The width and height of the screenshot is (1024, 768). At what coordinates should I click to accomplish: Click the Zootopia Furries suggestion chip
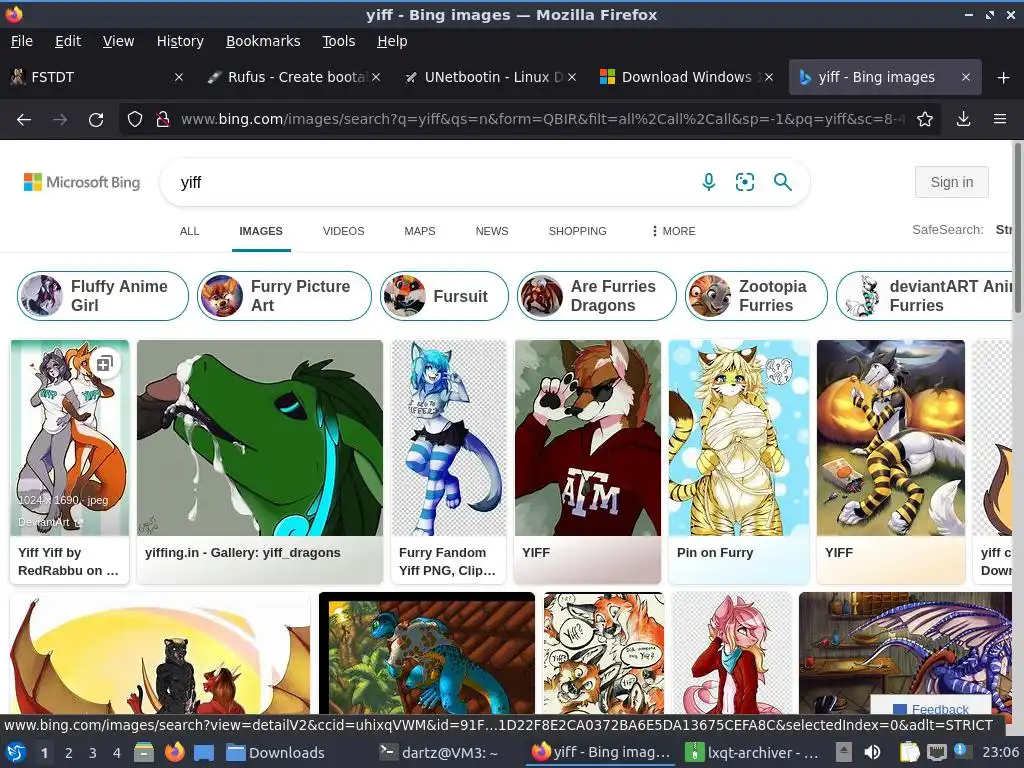756,296
